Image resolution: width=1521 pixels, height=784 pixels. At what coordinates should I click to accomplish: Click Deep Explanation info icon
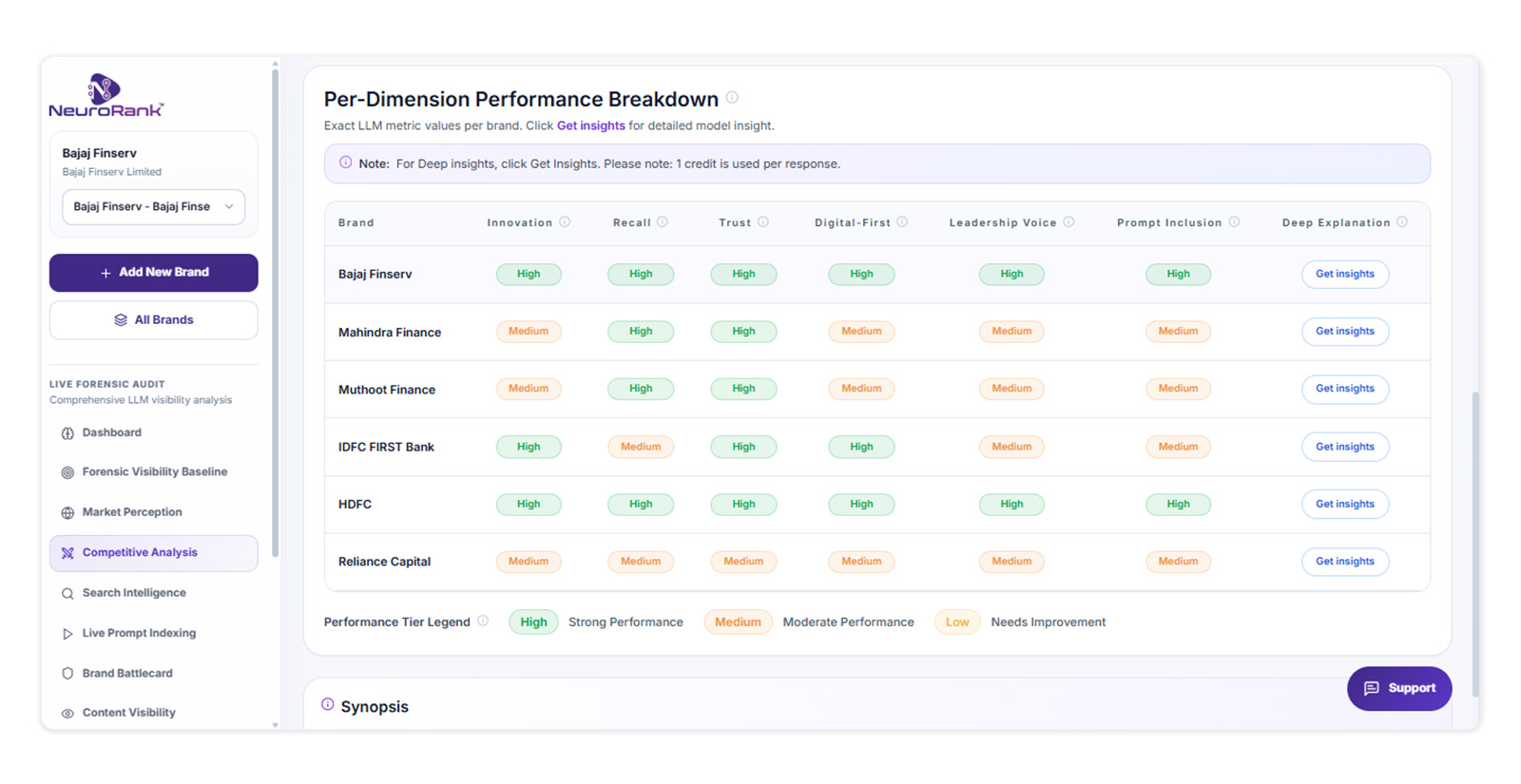(1402, 222)
